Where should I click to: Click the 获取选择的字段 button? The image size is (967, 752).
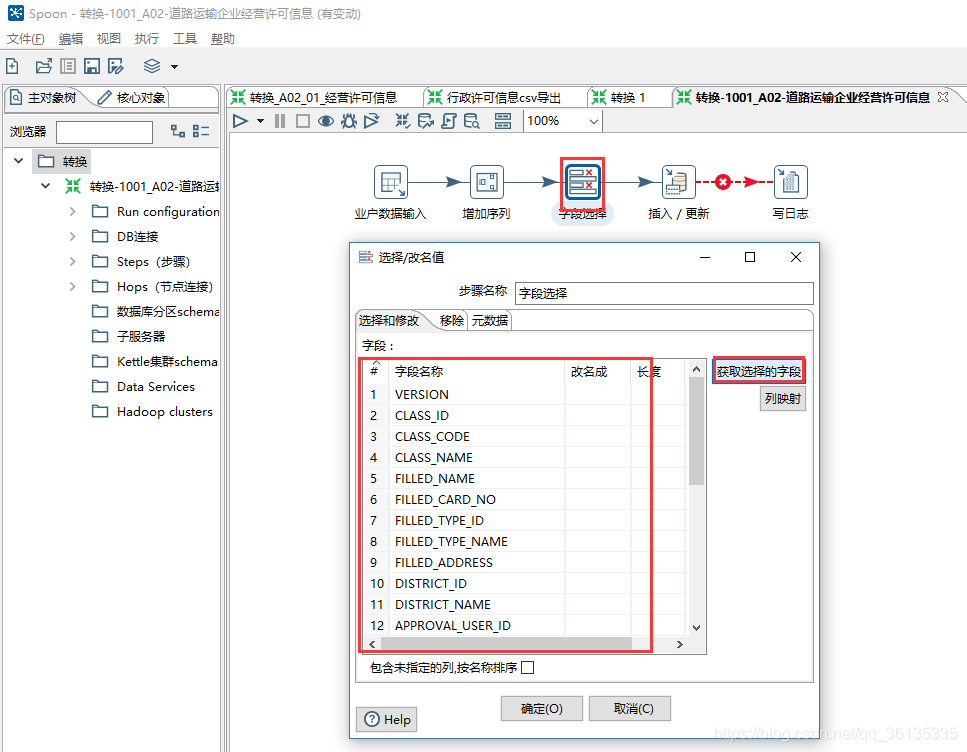pyautogui.click(x=759, y=371)
